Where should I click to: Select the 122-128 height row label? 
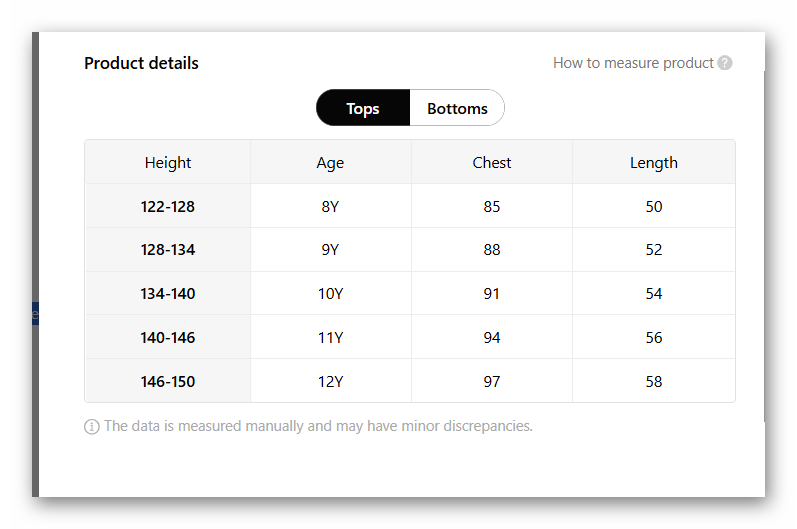point(168,207)
